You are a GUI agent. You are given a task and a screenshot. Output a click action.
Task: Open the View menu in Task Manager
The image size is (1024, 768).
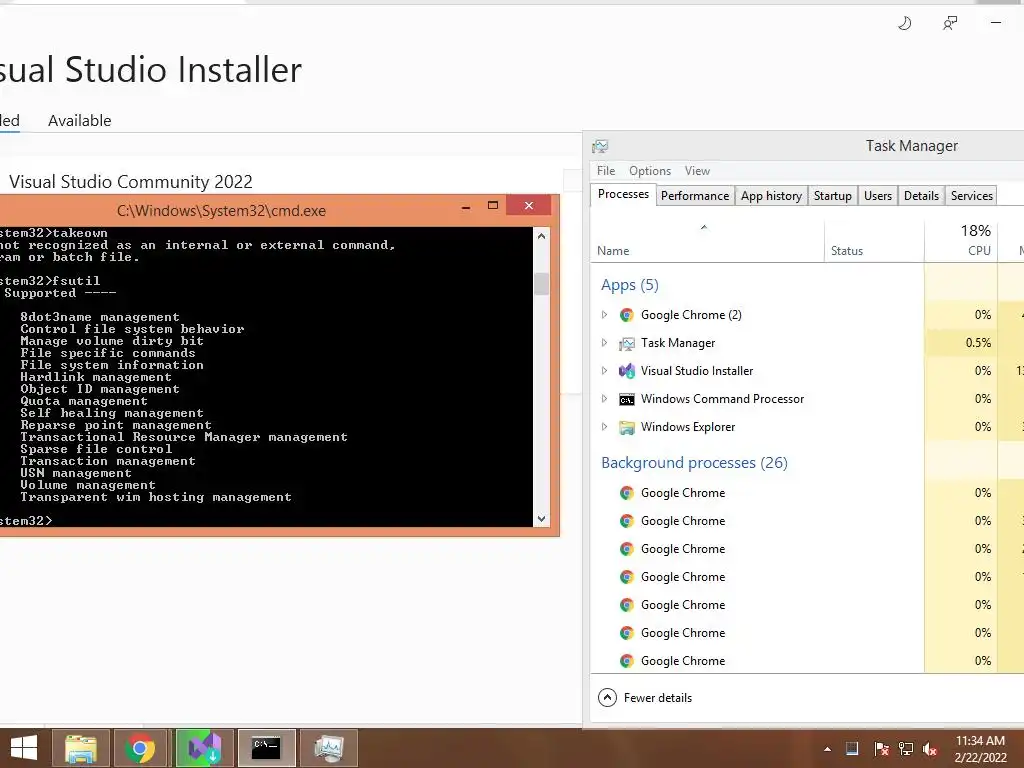697,171
